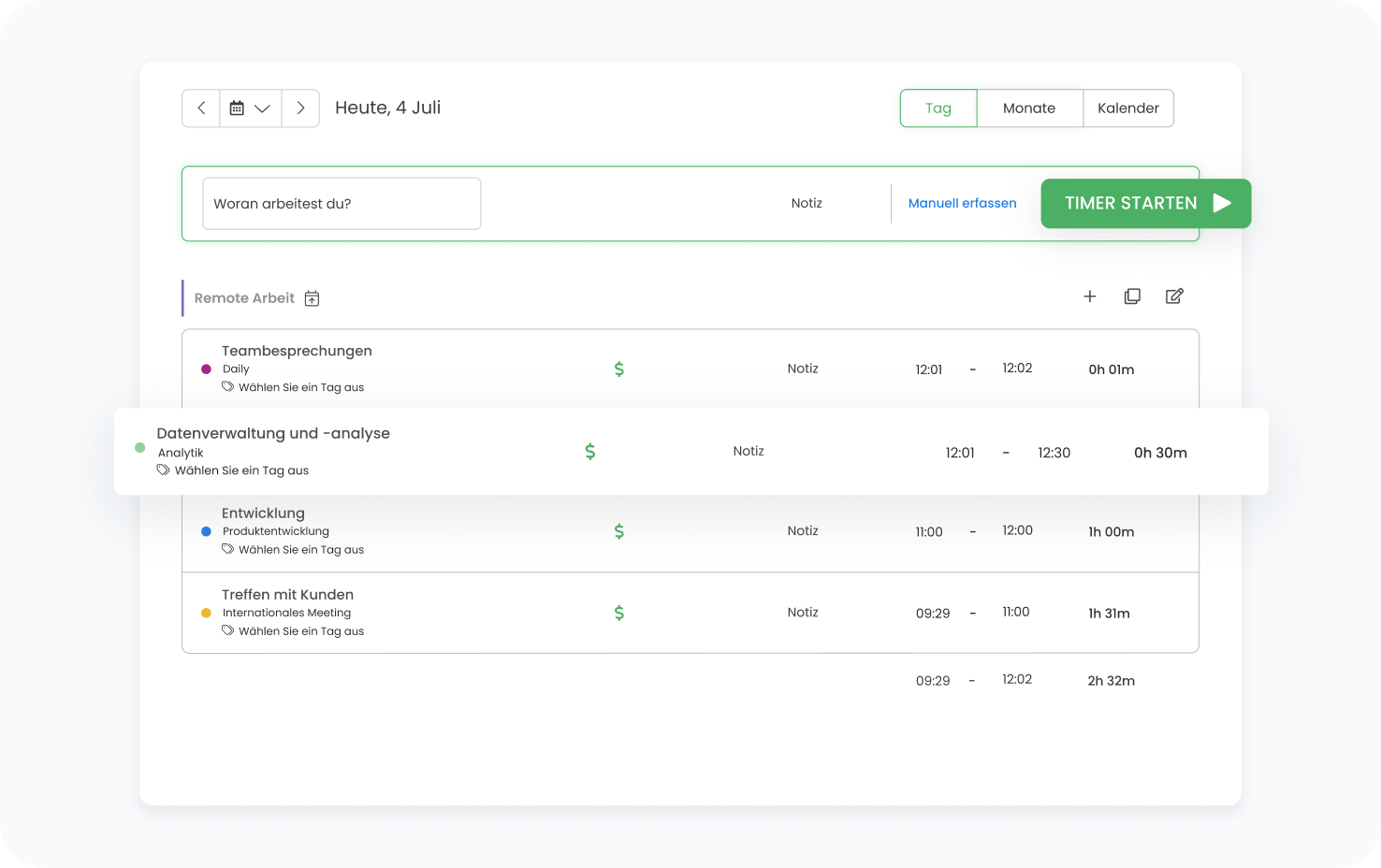
Task: Go to previous day arrow
Action: tap(201, 108)
